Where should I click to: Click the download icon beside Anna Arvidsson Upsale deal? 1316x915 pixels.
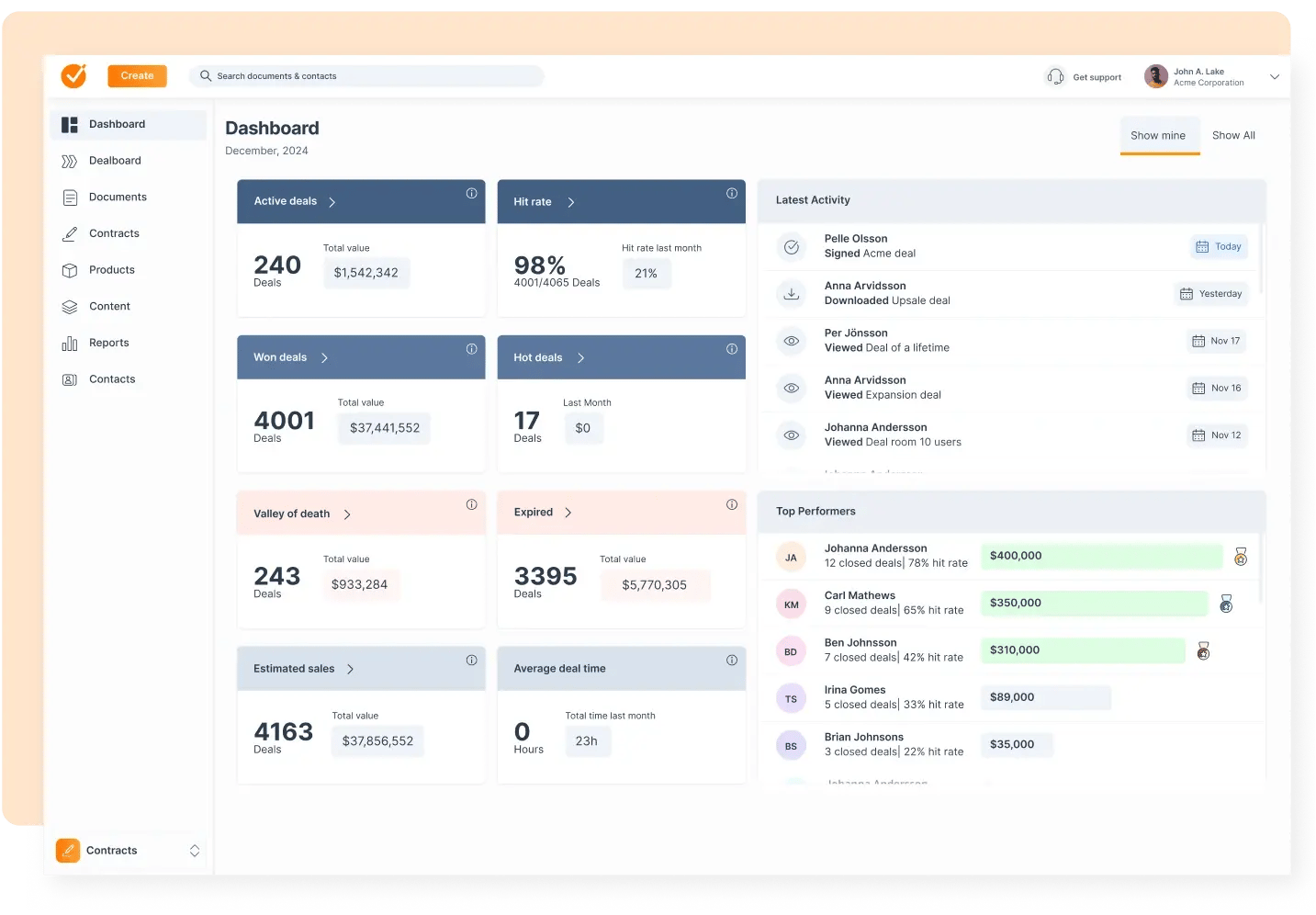(x=791, y=294)
